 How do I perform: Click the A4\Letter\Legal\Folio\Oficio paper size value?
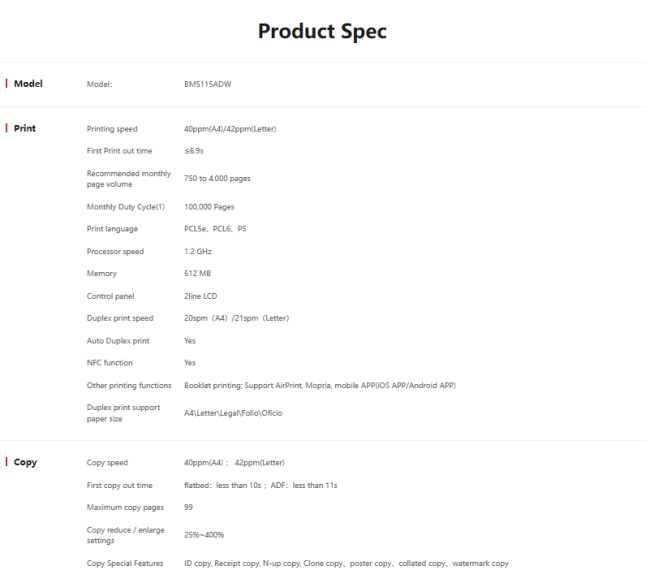pyautogui.click(x=233, y=413)
